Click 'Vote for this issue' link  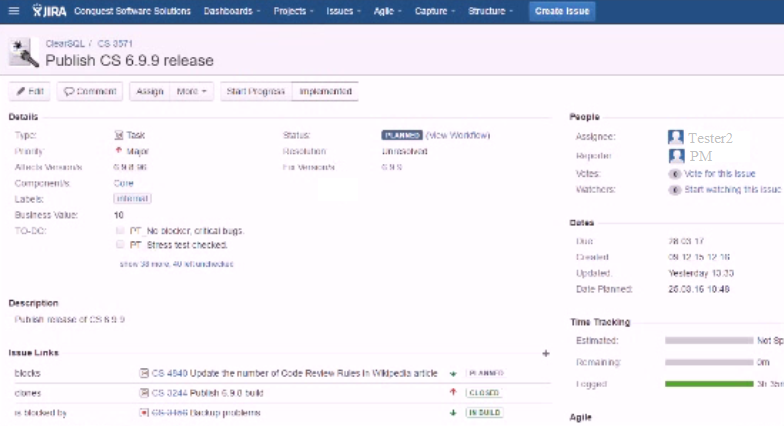pyautogui.click(x=720, y=174)
